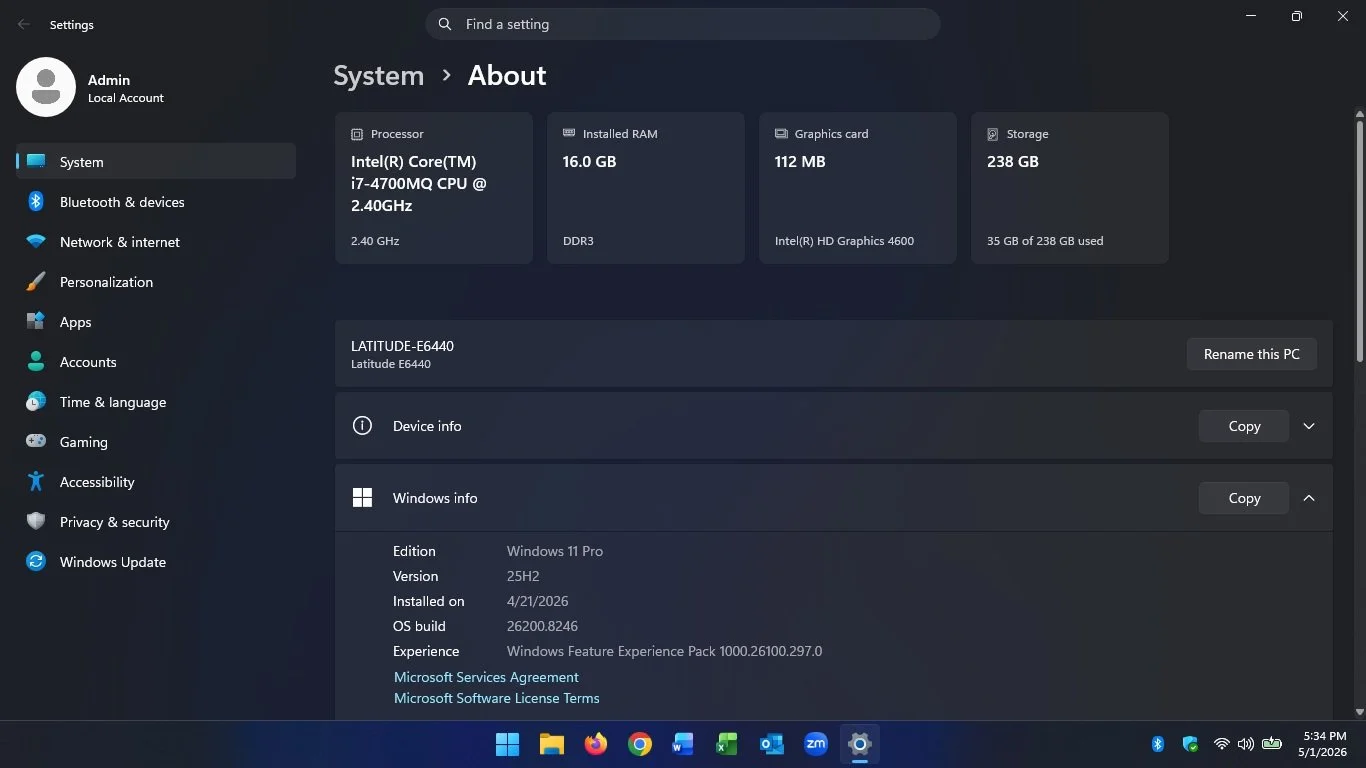The image size is (1366, 768).
Task: Open Zoom from the taskbar
Action: (816, 744)
